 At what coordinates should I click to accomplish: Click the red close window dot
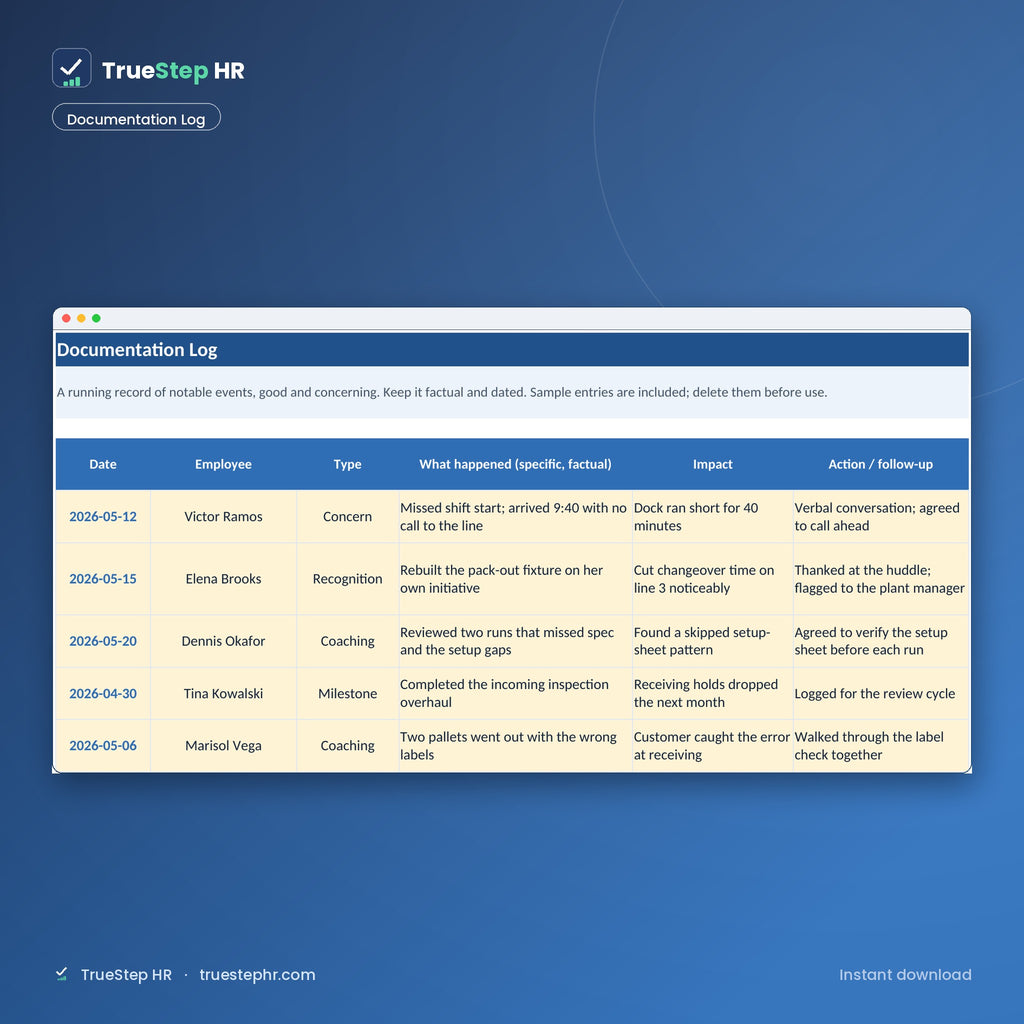click(x=66, y=318)
